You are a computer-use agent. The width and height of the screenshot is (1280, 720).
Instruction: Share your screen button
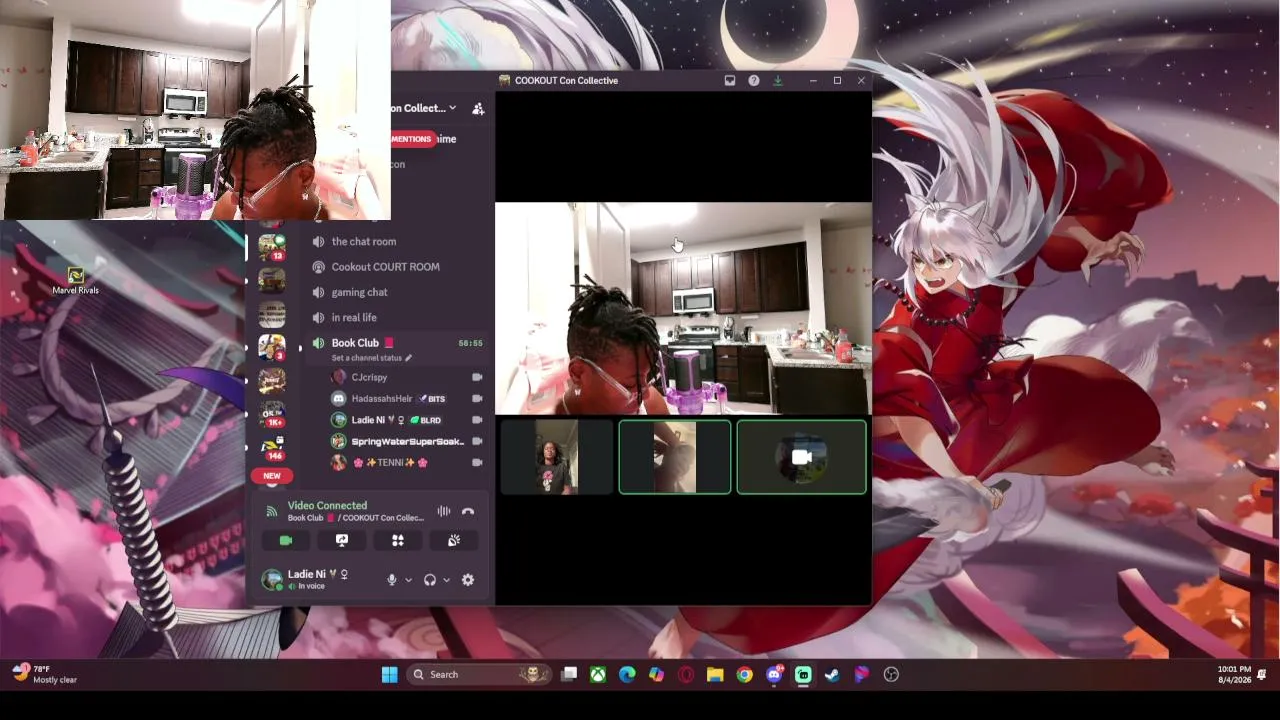[342, 540]
